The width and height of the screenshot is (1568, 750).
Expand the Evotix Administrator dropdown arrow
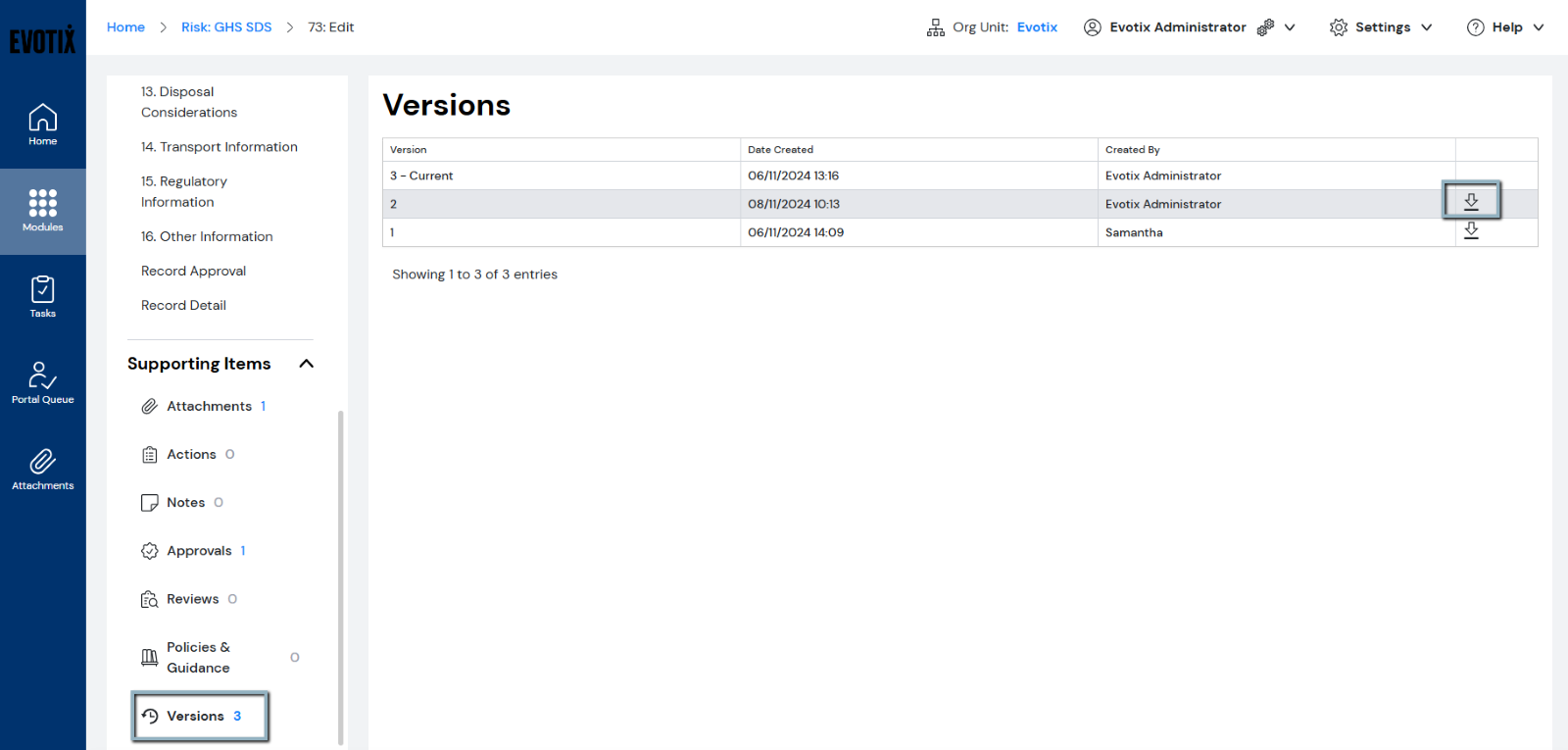click(1290, 27)
